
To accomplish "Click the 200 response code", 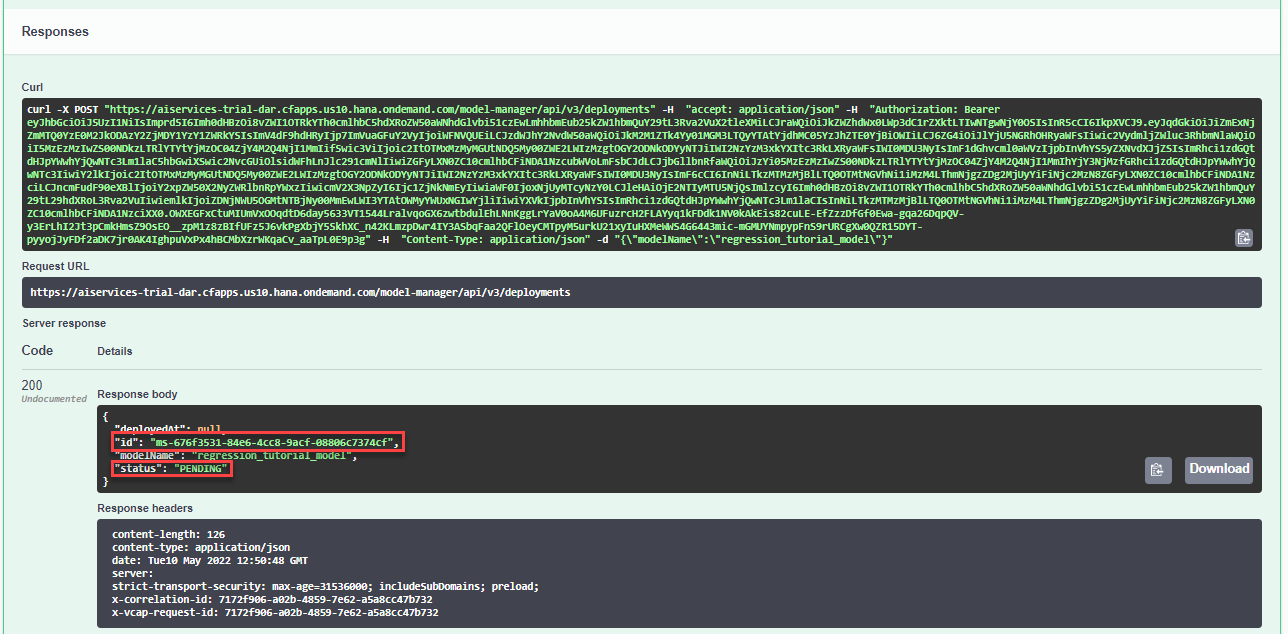I will click(x=32, y=386).
